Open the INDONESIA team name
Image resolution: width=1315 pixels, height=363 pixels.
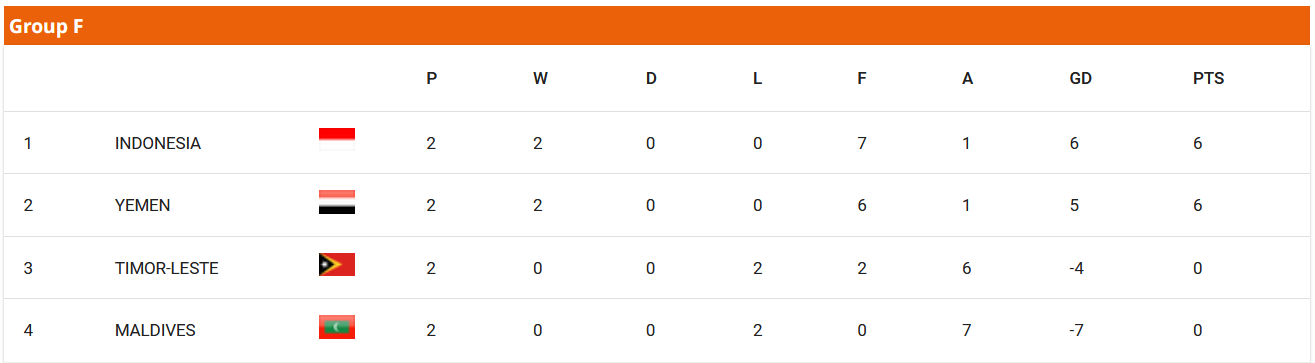158,143
